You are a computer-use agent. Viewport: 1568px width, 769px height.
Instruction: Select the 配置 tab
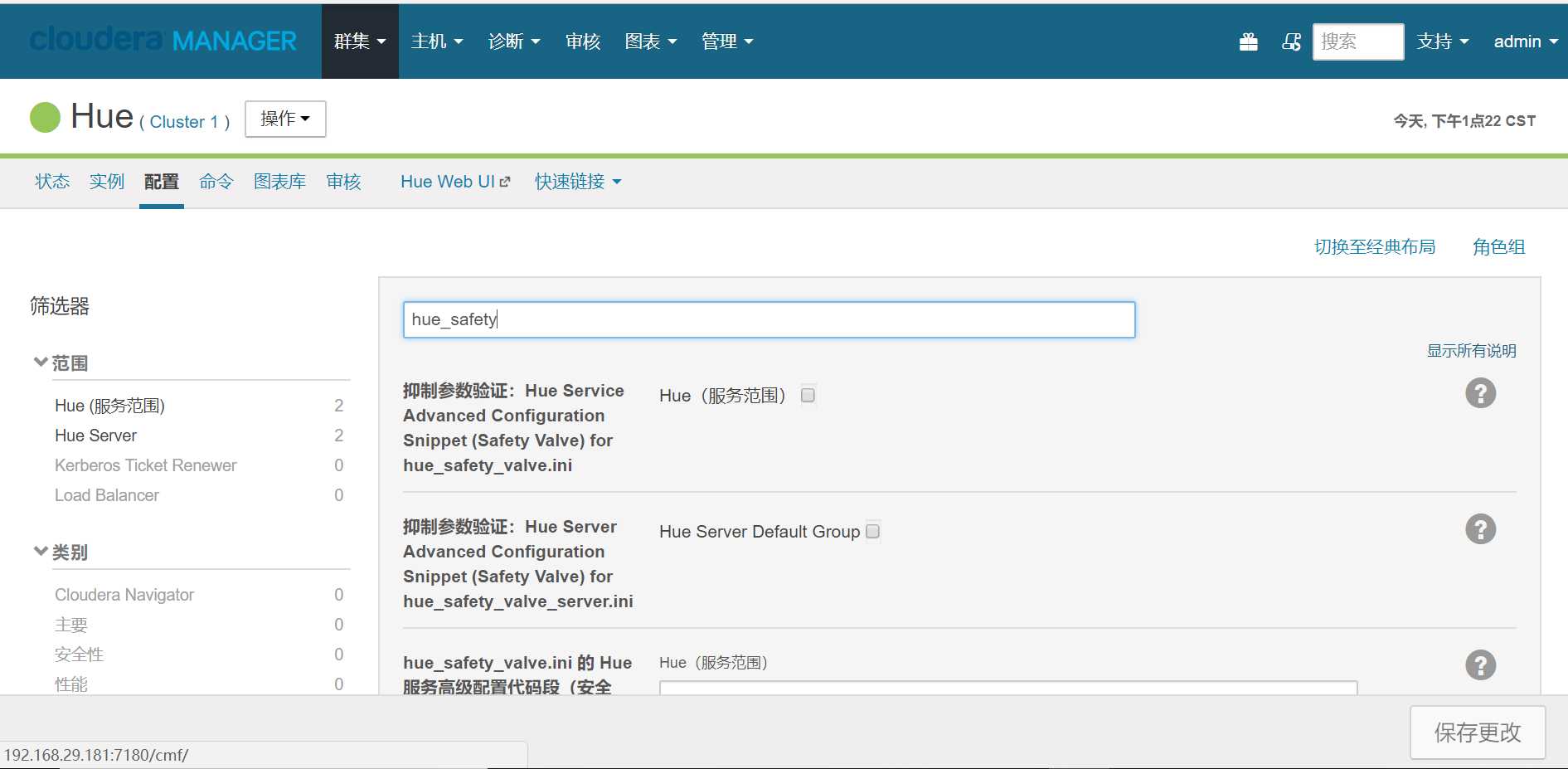[x=162, y=182]
